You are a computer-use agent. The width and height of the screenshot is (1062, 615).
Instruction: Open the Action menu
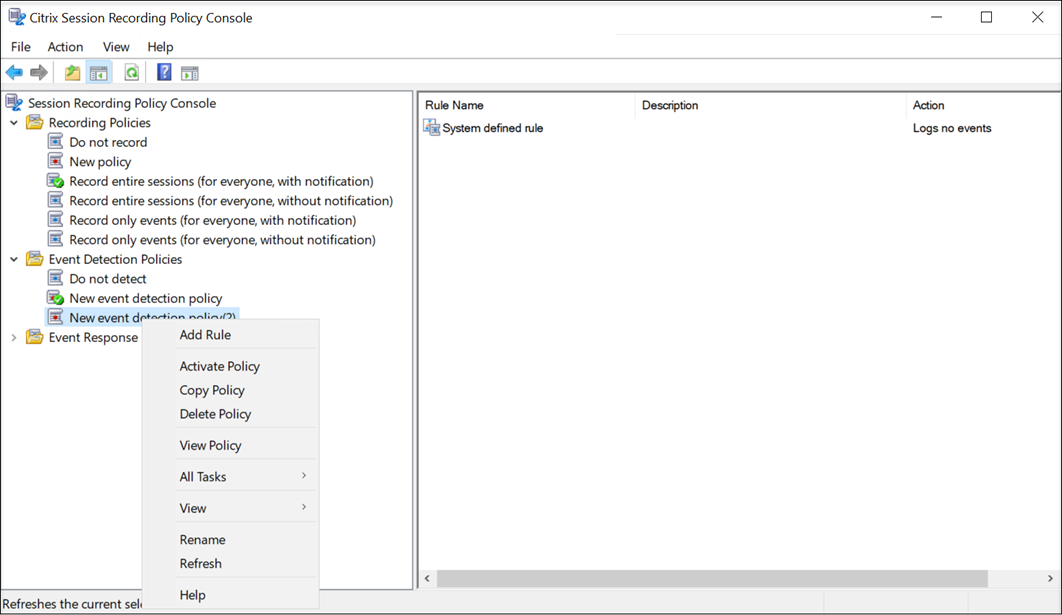[65, 46]
